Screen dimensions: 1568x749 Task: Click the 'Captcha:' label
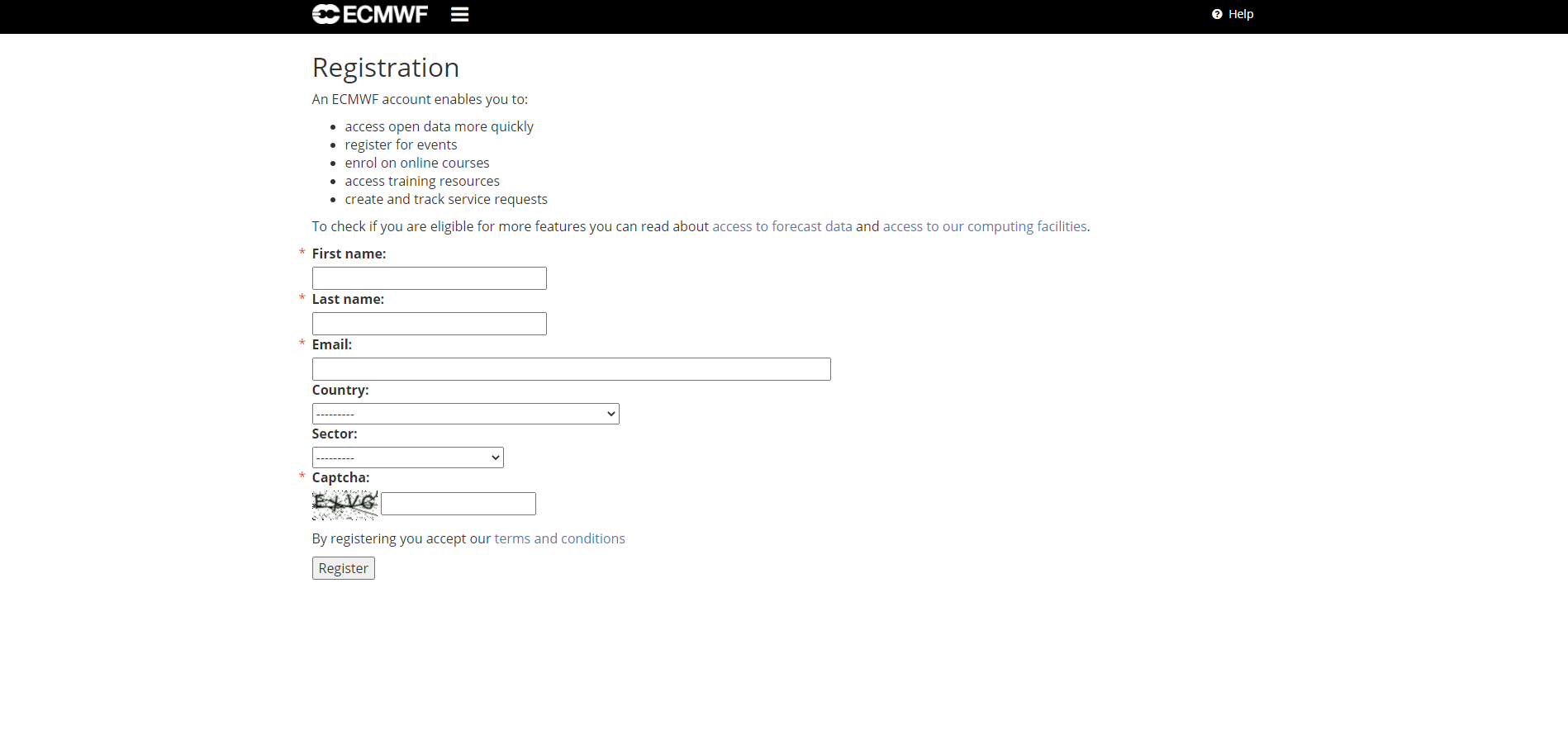(x=340, y=477)
